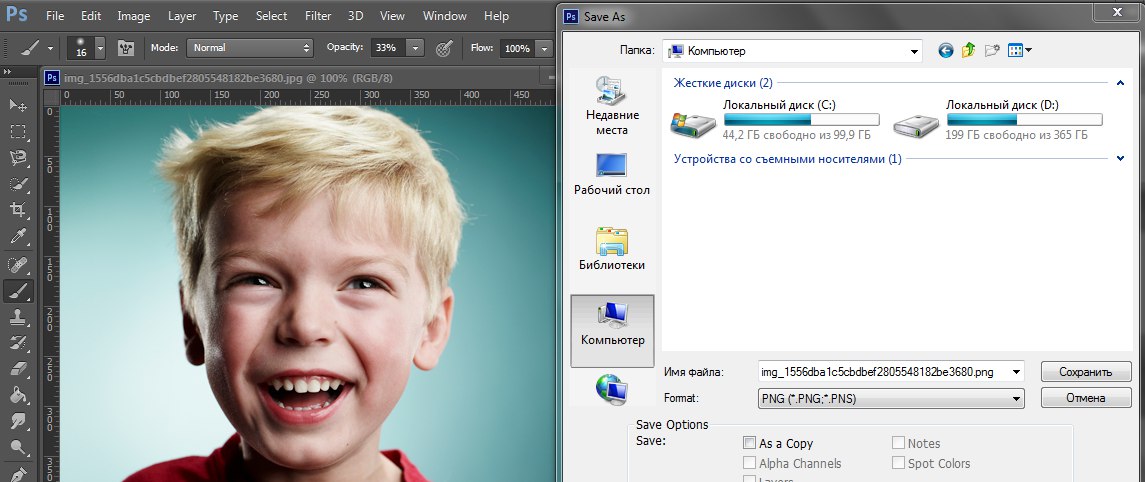Open the Layer menu
The width and height of the screenshot is (1145, 482).
[x=182, y=15]
